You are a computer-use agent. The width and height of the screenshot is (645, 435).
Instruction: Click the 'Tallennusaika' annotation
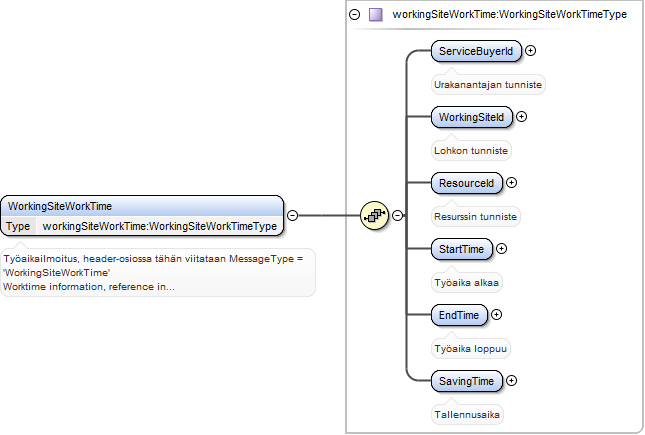pos(467,414)
